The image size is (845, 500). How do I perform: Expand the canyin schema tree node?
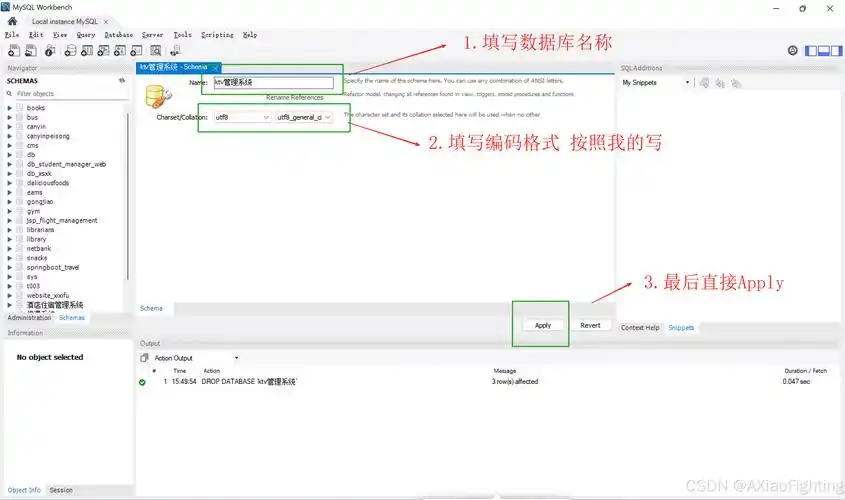(9, 126)
